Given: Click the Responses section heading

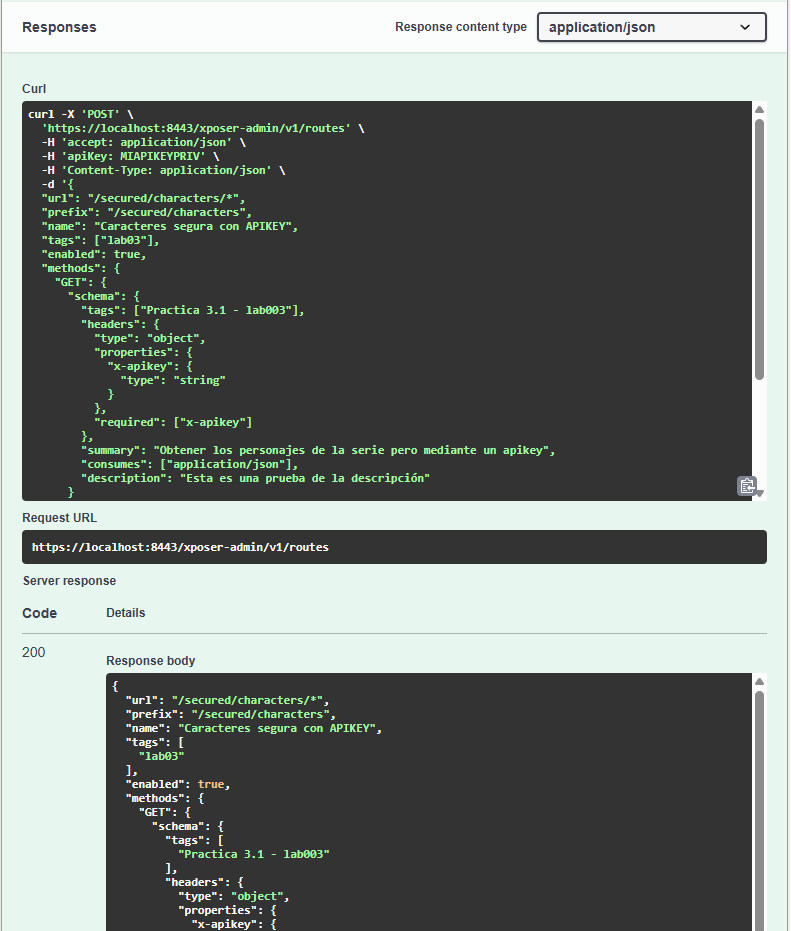Looking at the screenshot, I should 59,27.
